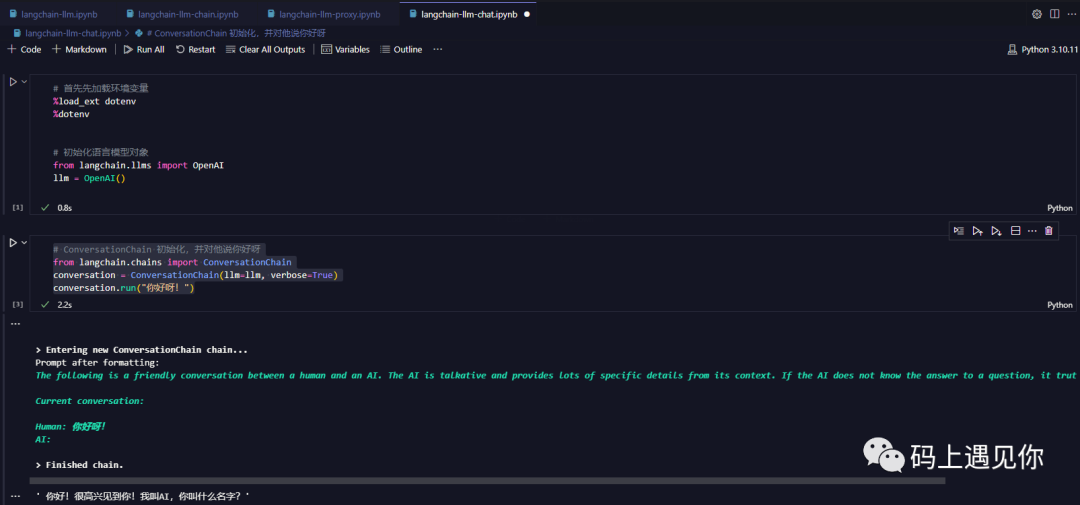Click Run by Line icon in cell toolbar

tap(959, 231)
